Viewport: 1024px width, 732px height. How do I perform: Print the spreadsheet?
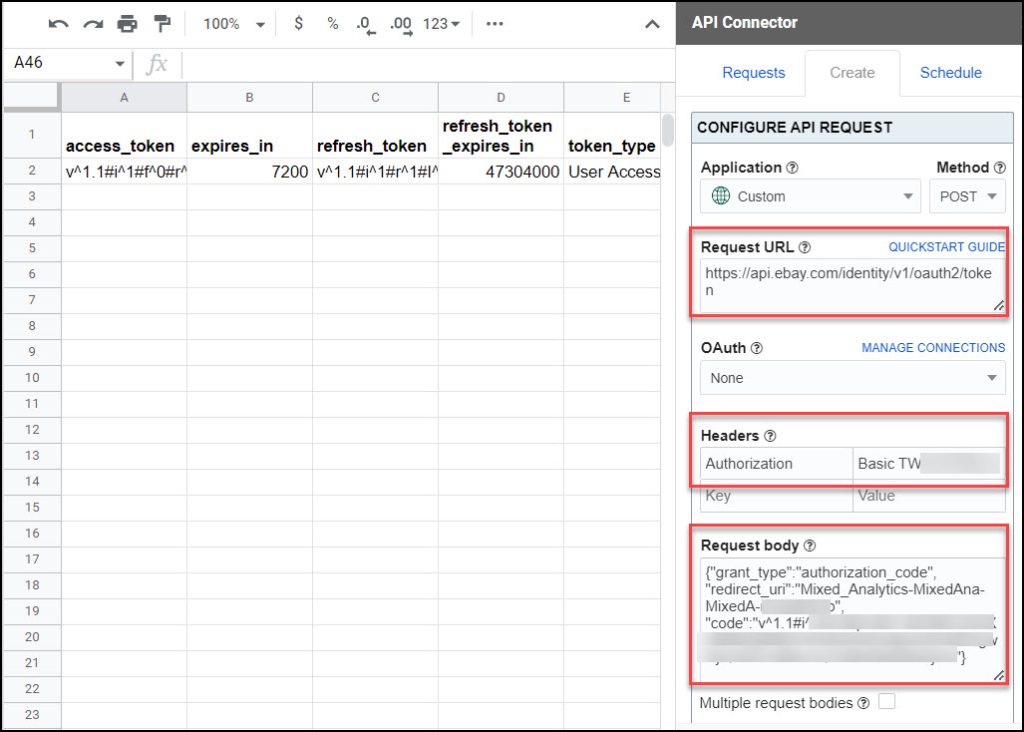click(x=127, y=24)
